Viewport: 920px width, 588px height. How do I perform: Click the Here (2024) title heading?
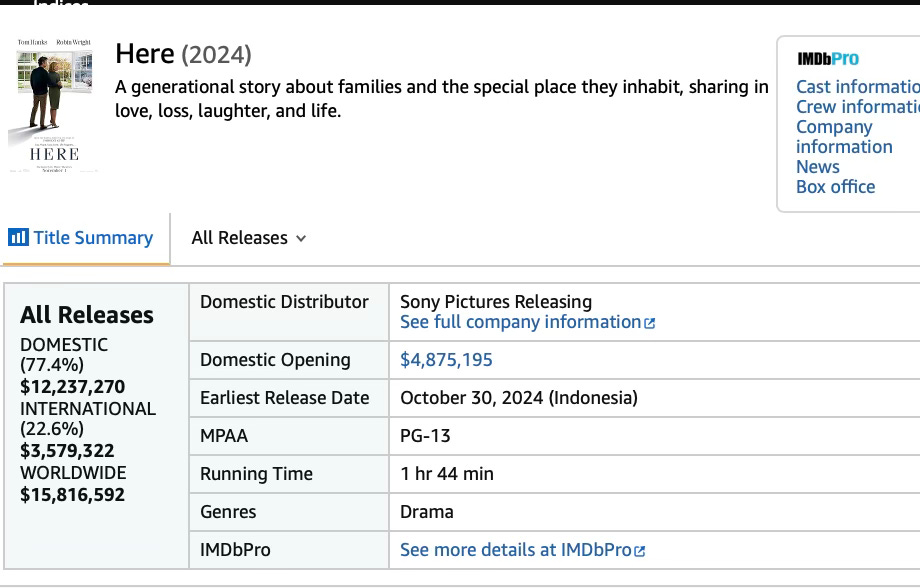(x=183, y=54)
